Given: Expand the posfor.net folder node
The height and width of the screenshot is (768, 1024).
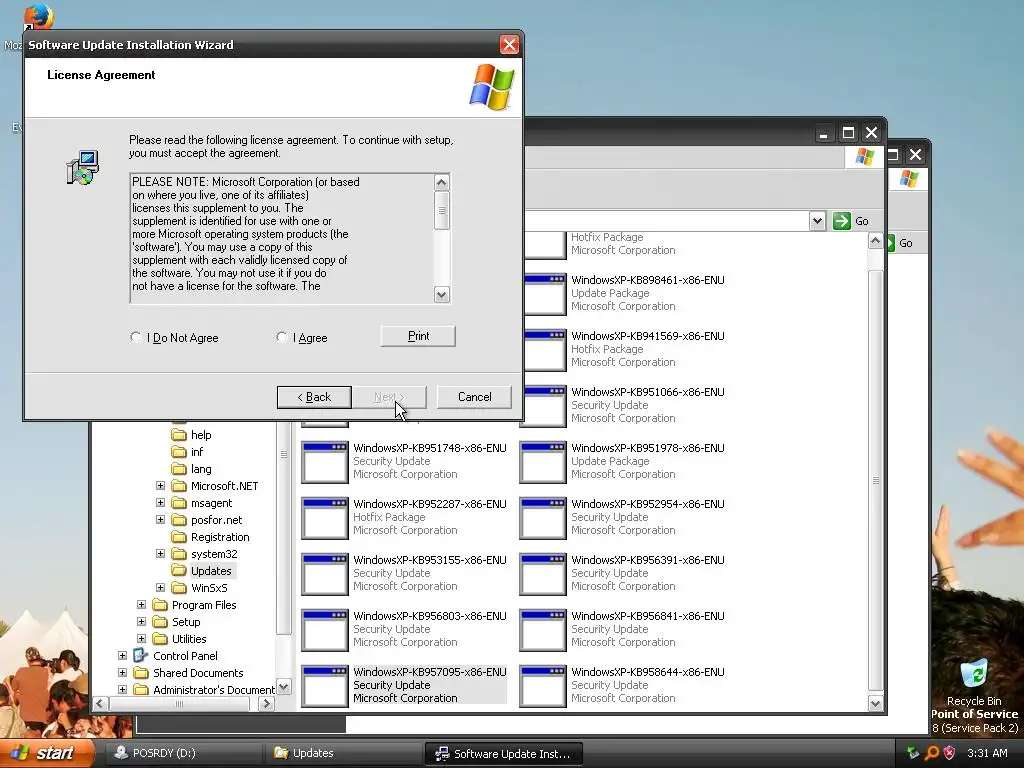Looking at the screenshot, I should [160, 519].
